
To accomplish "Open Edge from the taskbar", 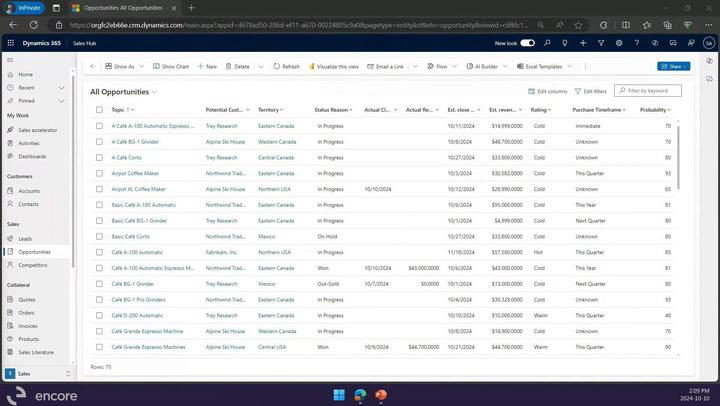I will pos(360,395).
